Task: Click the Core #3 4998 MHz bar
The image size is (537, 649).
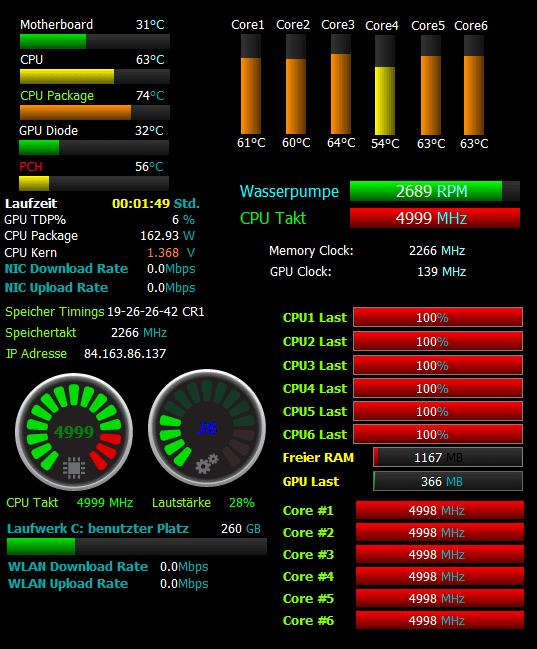Action: pos(440,554)
